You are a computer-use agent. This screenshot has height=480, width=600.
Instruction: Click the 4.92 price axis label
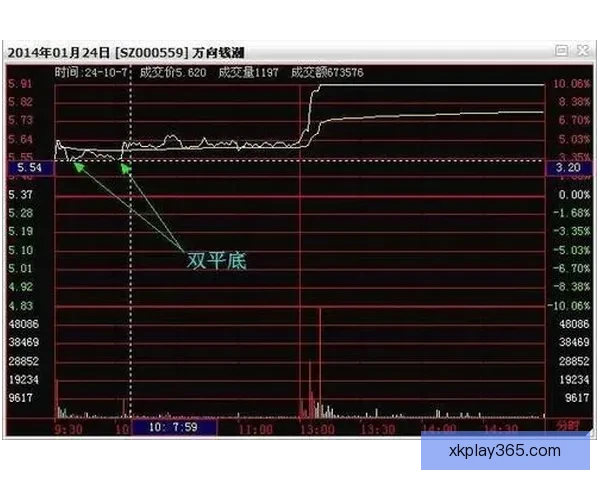[x=20, y=287]
